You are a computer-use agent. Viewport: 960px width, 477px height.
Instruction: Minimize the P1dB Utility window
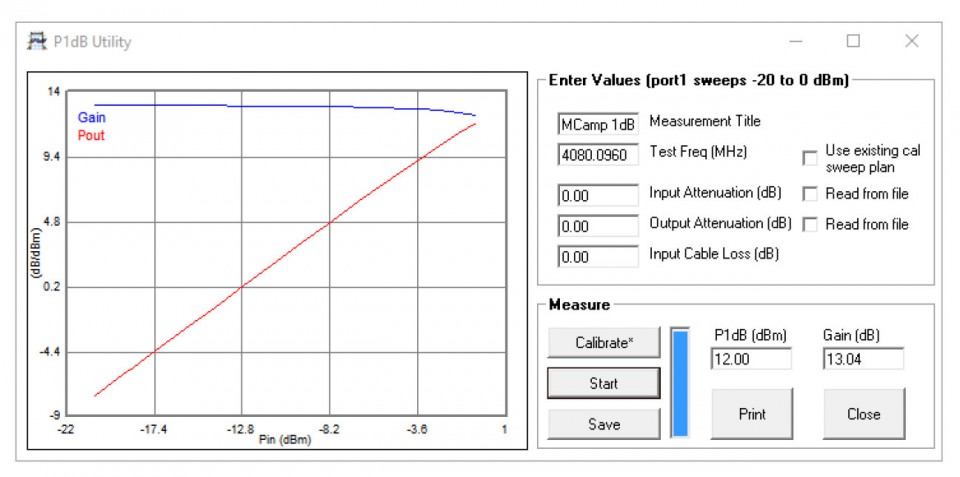(x=796, y=42)
